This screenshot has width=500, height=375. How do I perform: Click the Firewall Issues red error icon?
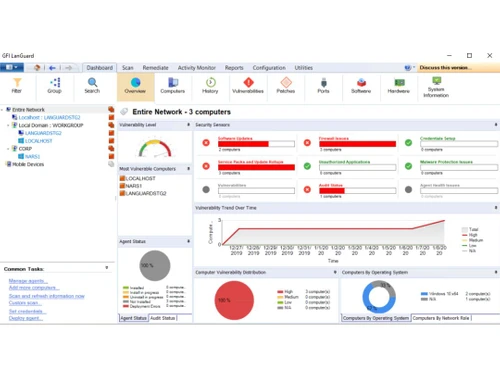pyautogui.click(x=307, y=143)
